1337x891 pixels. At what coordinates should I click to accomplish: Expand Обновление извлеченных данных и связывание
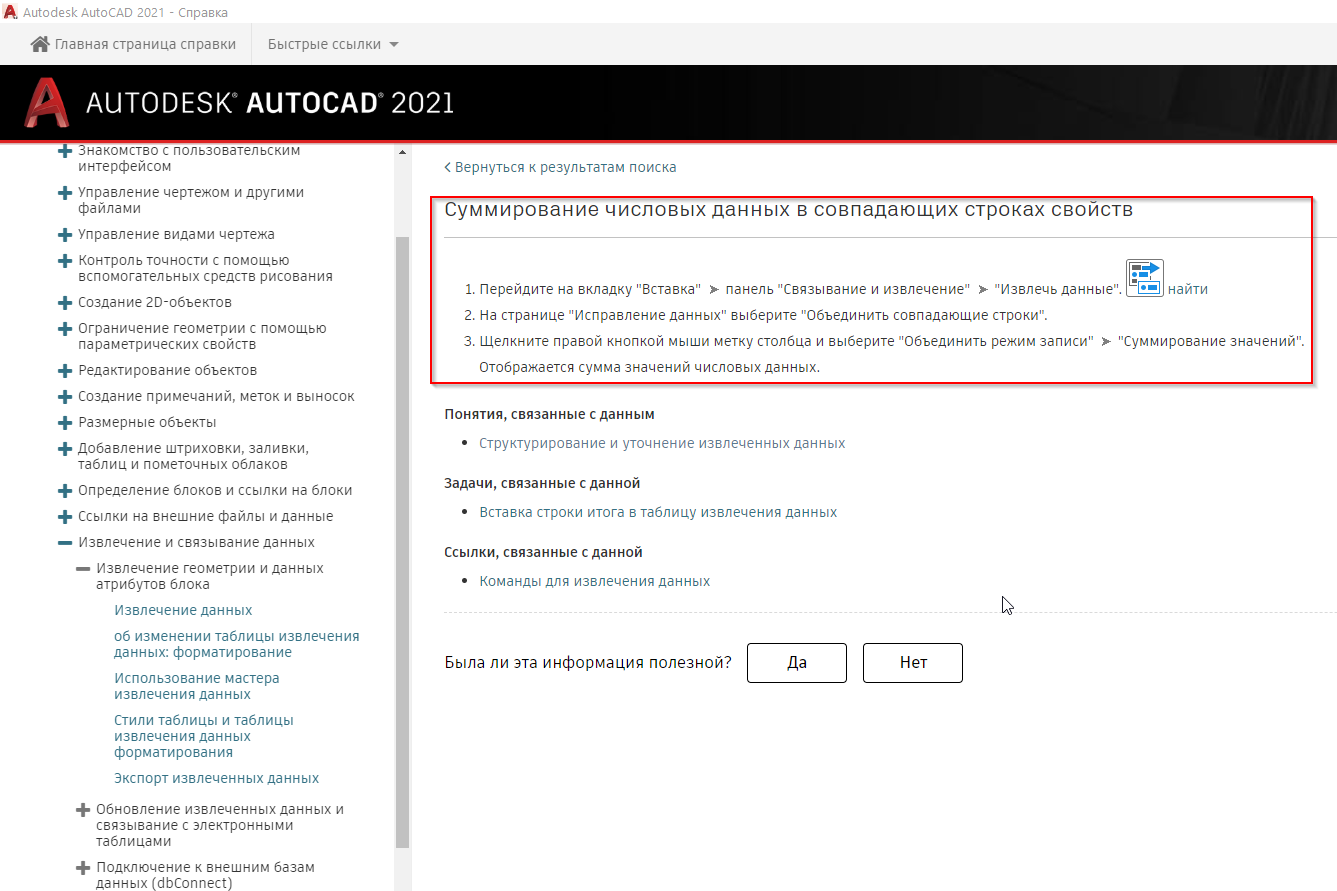(x=83, y=810)
